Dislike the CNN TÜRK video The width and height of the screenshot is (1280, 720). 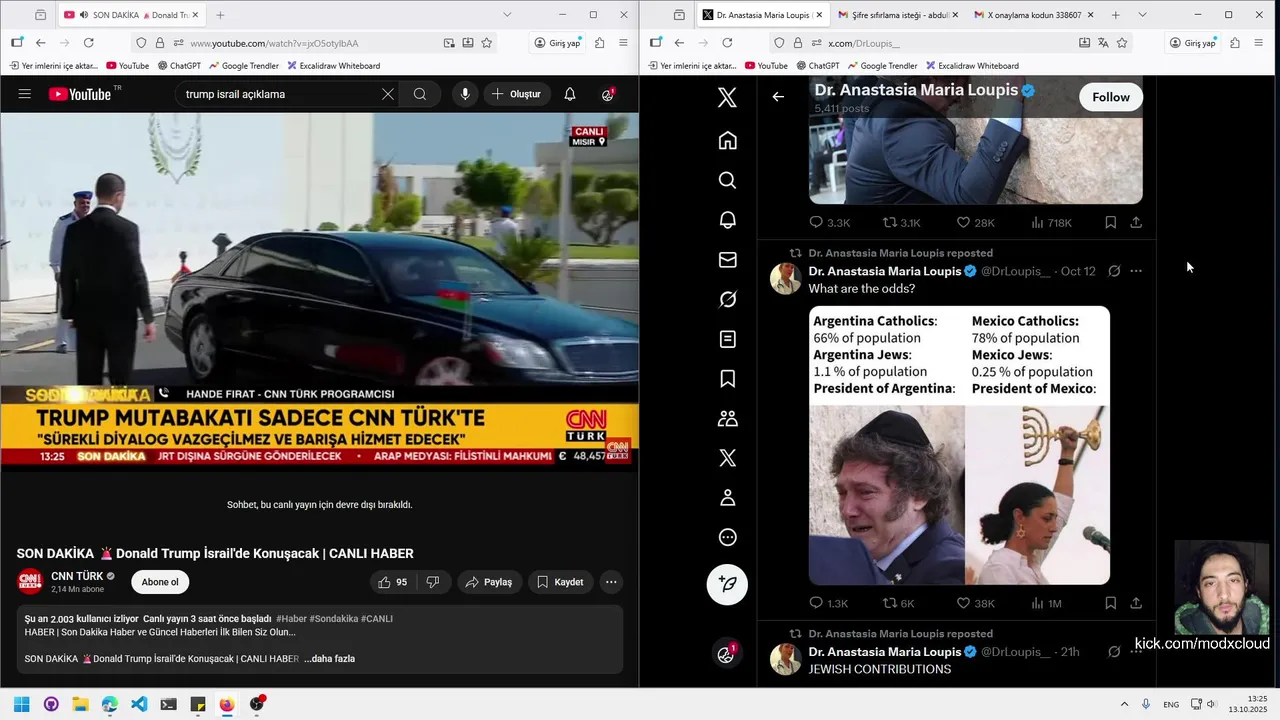pos(433,582)
